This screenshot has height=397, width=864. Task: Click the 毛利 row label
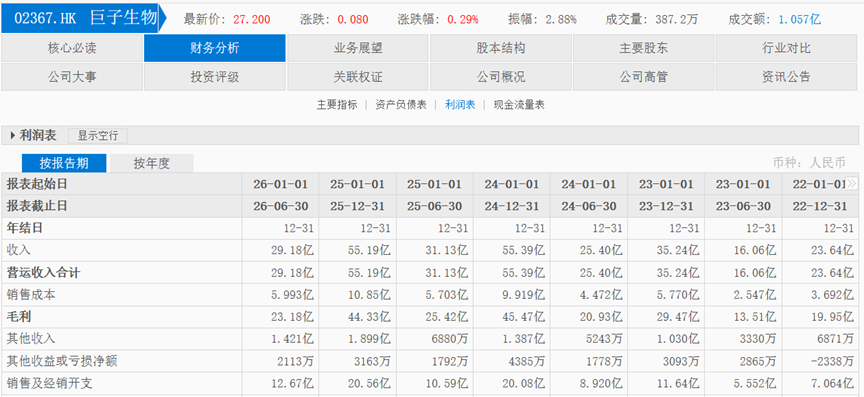[x=19, y=317]
